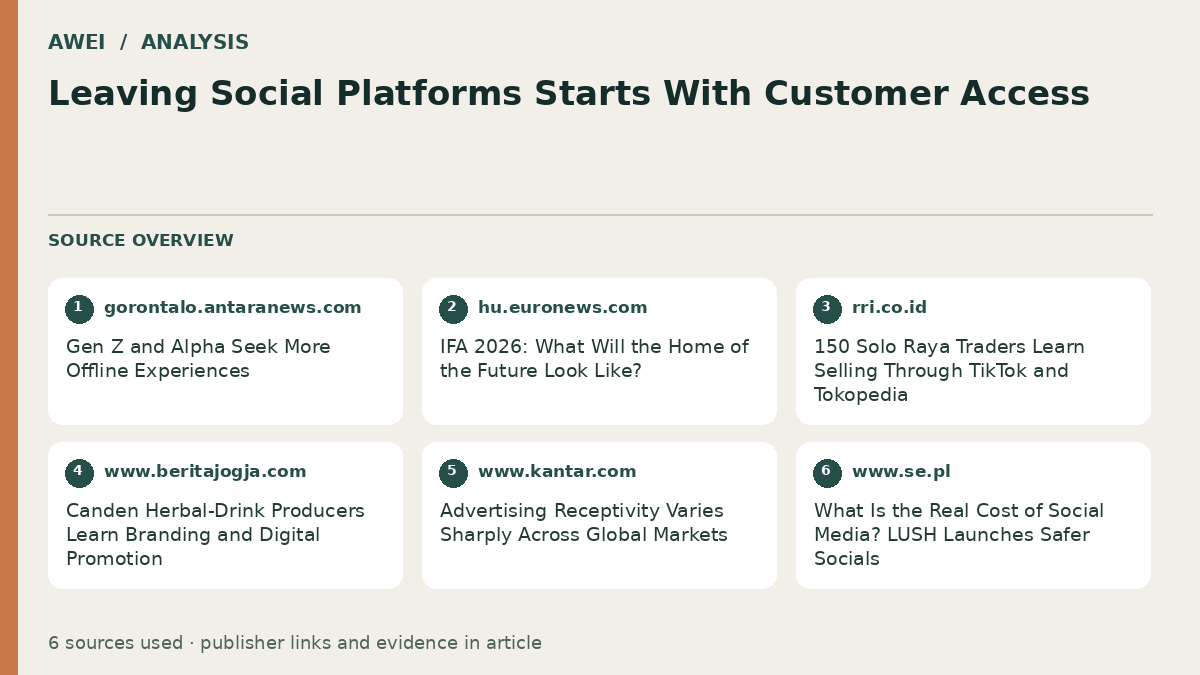
Task: Select the Advertising Receptivity Varies headline
Action: click(x=584, y=523)
